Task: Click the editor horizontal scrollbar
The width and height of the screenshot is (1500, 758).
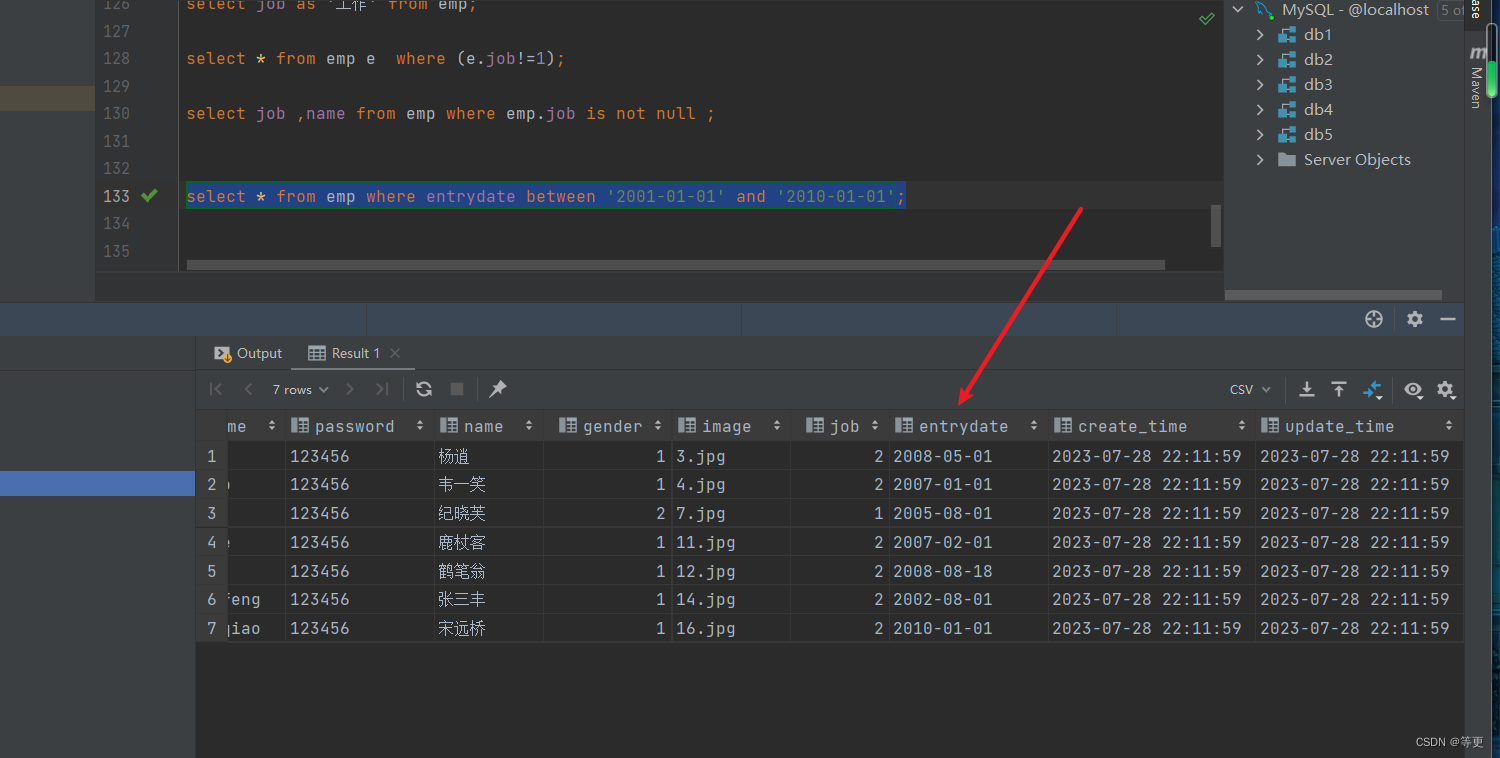Action: coord(676,265)
